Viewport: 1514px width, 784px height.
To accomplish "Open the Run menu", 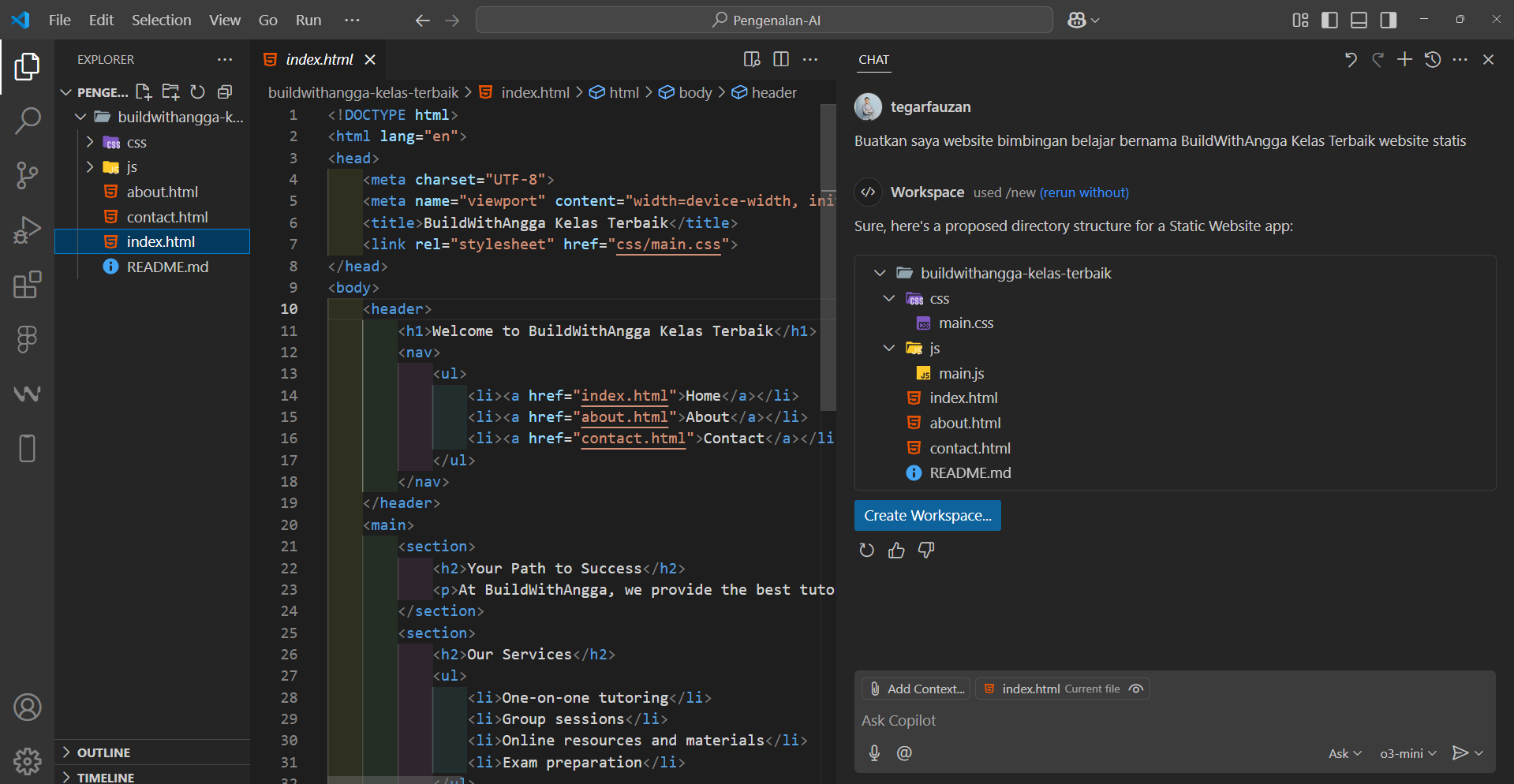I will (308, 20).
